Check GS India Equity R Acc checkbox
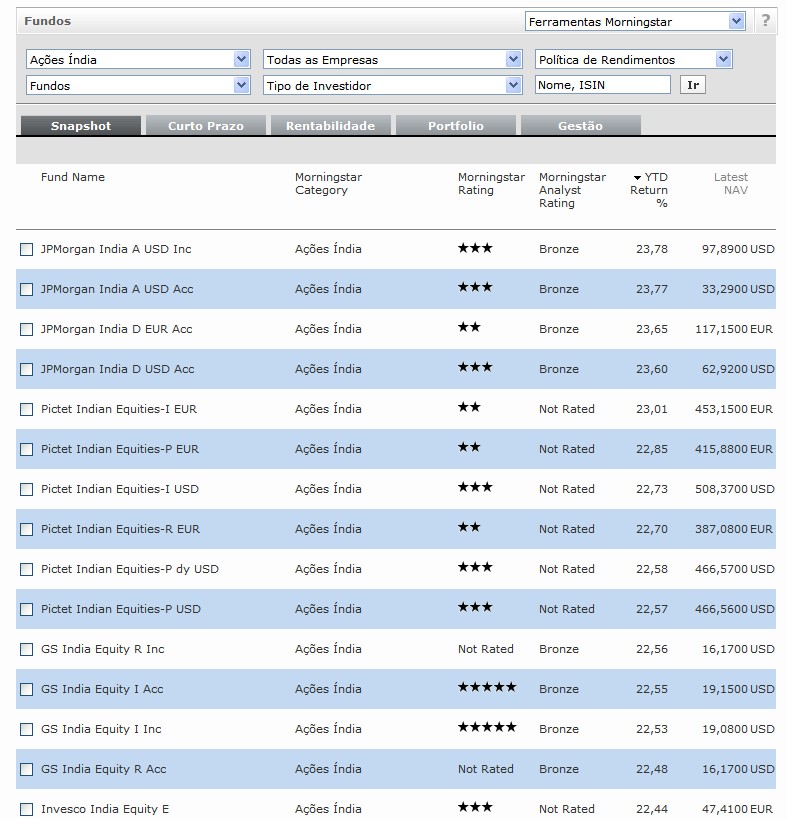 pos(26,769)
